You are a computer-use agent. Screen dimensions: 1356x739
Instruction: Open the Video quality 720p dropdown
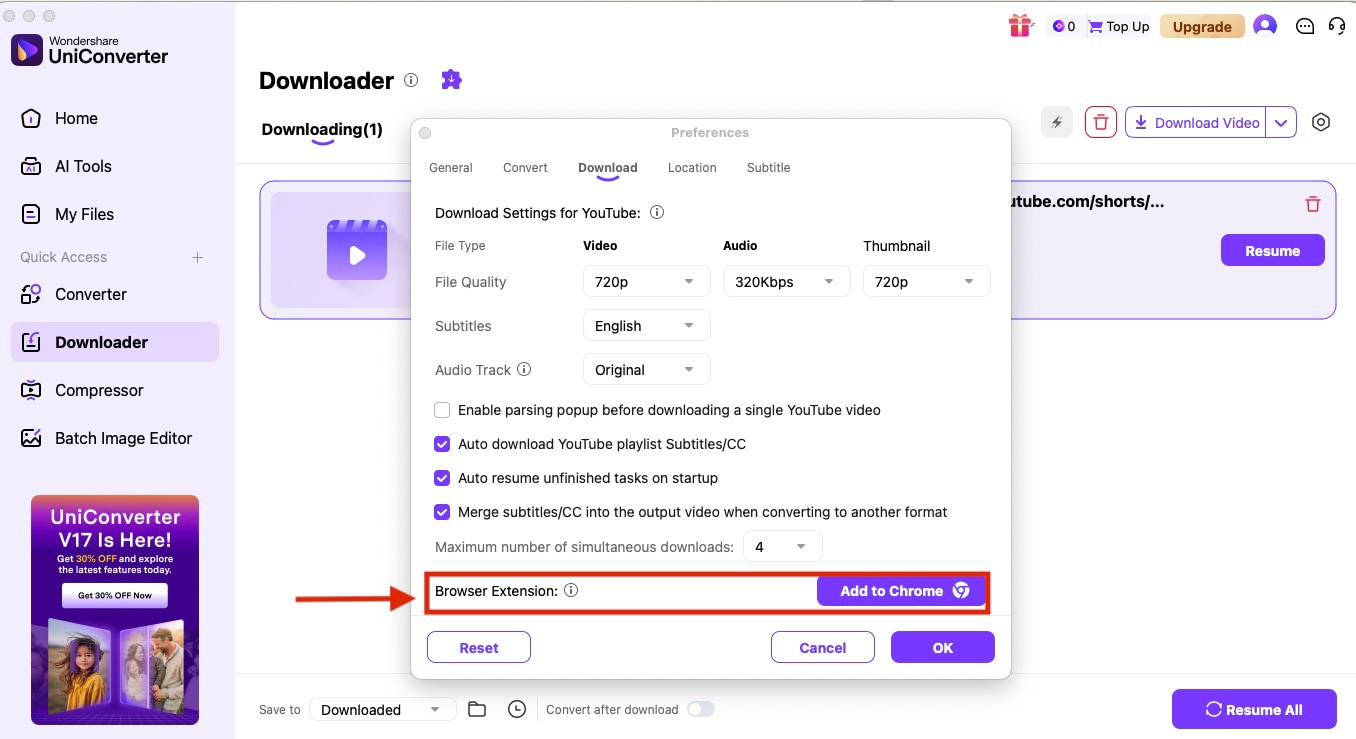coord(646,281)
